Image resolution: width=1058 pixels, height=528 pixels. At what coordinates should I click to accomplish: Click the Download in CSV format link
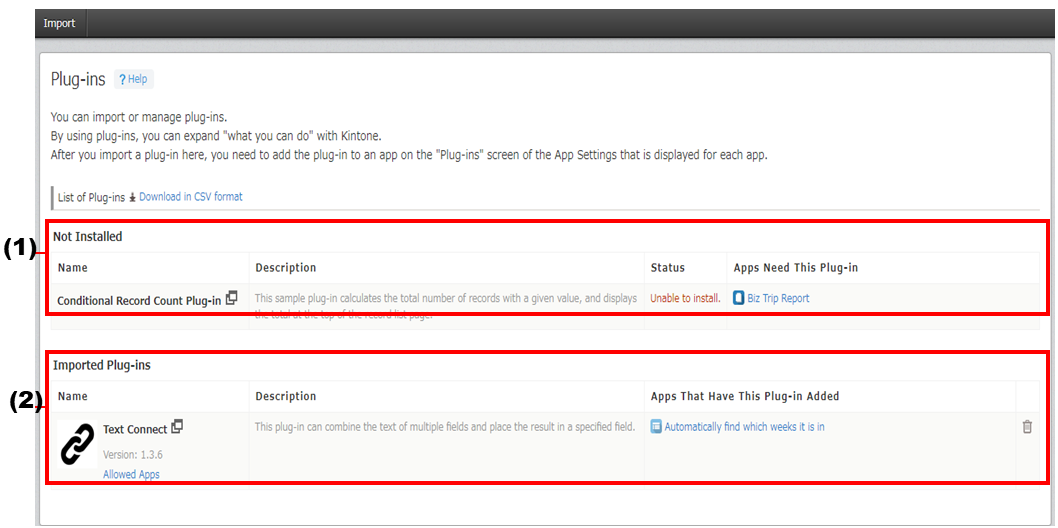pyautogui.click(x=190, y=197)
